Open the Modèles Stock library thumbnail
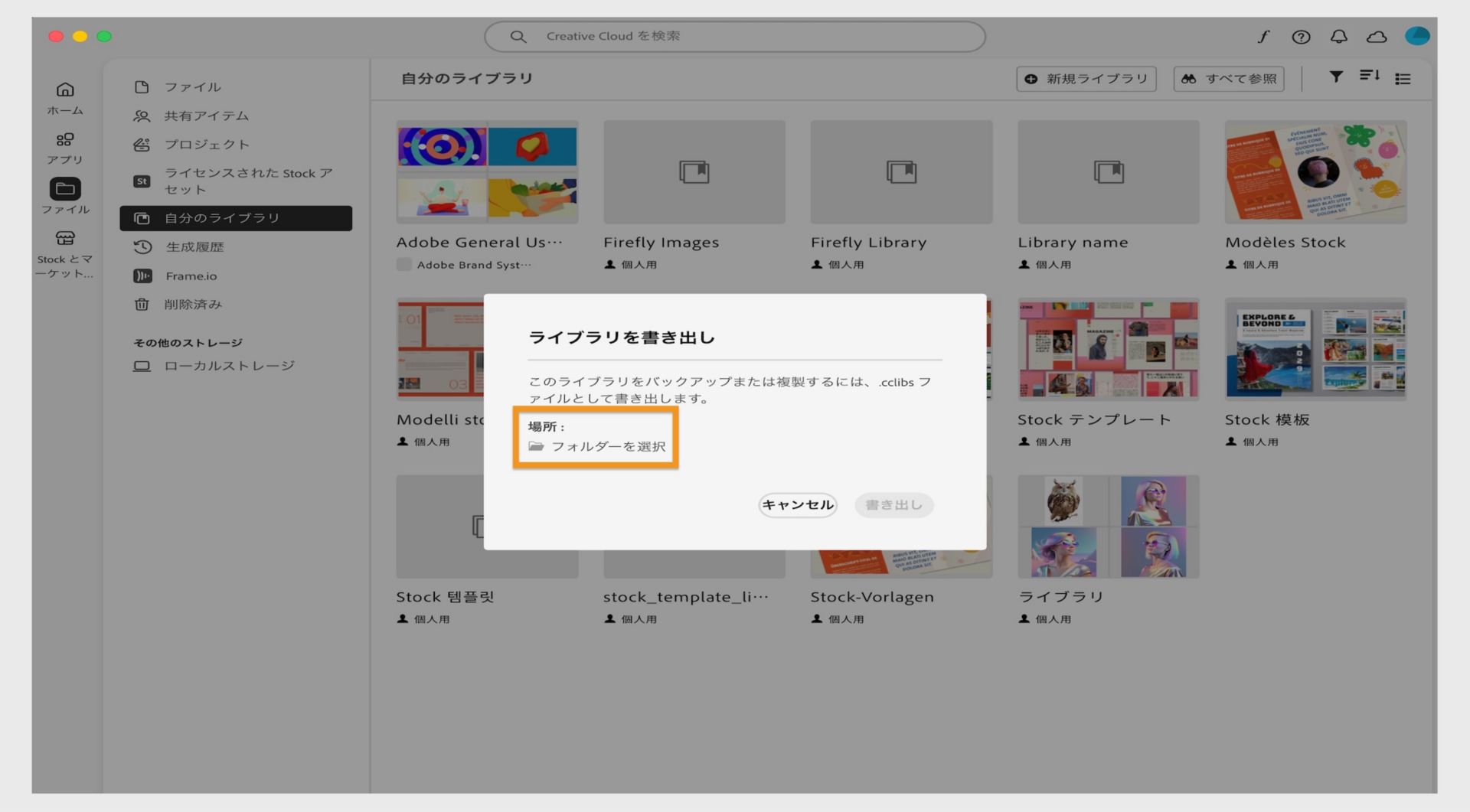The image size is (1470, 812). [x=1315, y=172]
